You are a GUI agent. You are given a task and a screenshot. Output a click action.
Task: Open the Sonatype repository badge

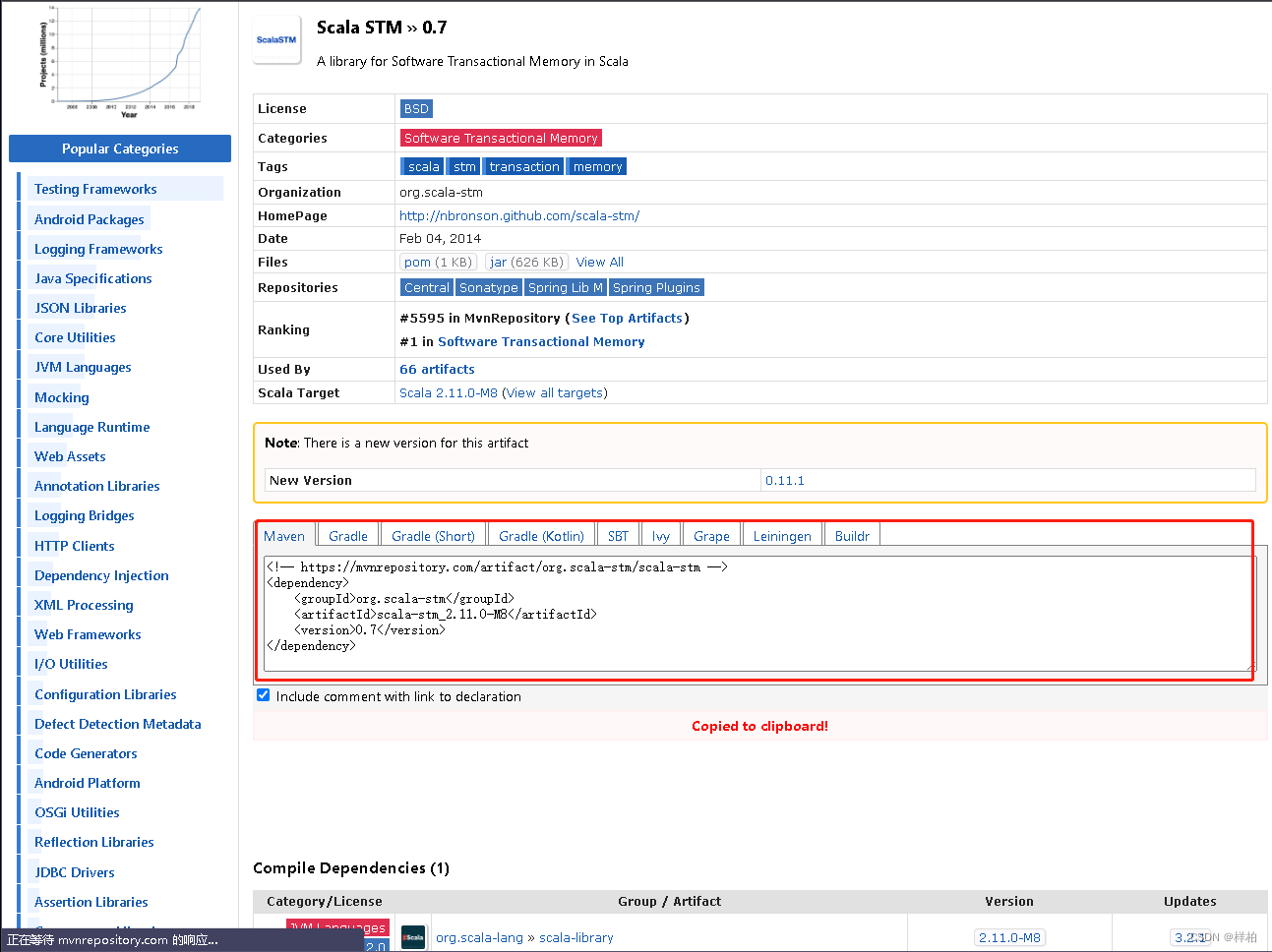[488, 288]
